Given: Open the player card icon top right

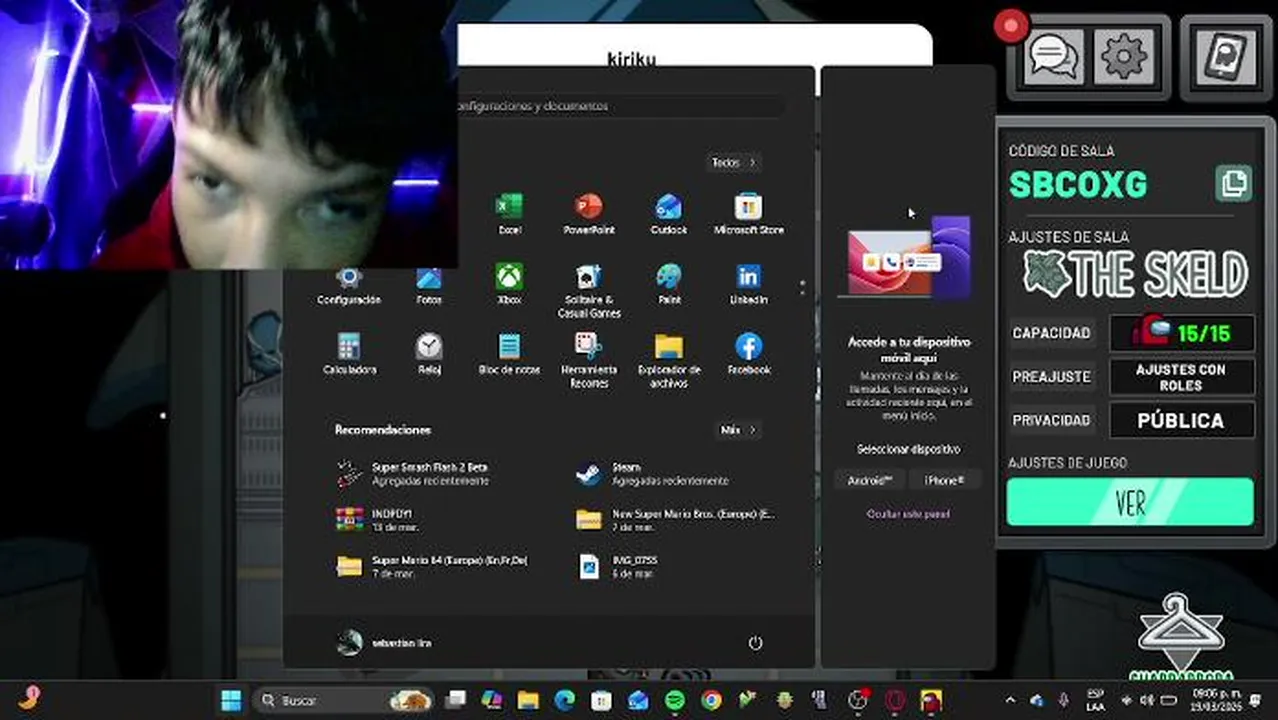Looking at the screenshot, I should tap(1226, 58).
